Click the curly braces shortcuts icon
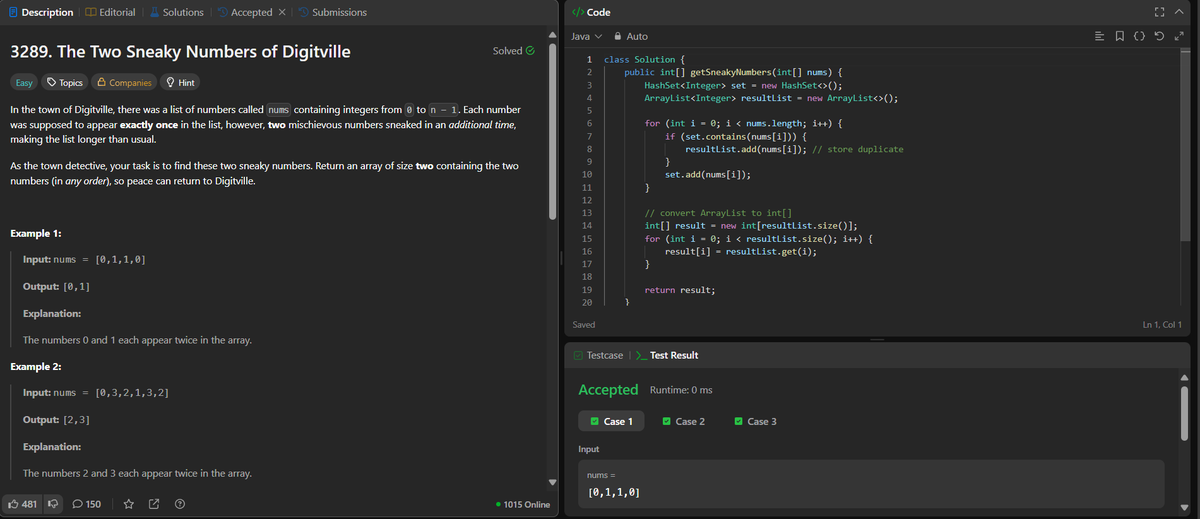Viewport: 1200px width, 519px height. click(1139, 36)
